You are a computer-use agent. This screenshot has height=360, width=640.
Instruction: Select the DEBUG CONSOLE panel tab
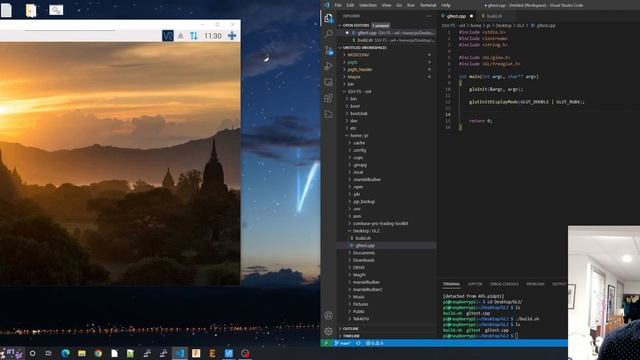point(504,284)
